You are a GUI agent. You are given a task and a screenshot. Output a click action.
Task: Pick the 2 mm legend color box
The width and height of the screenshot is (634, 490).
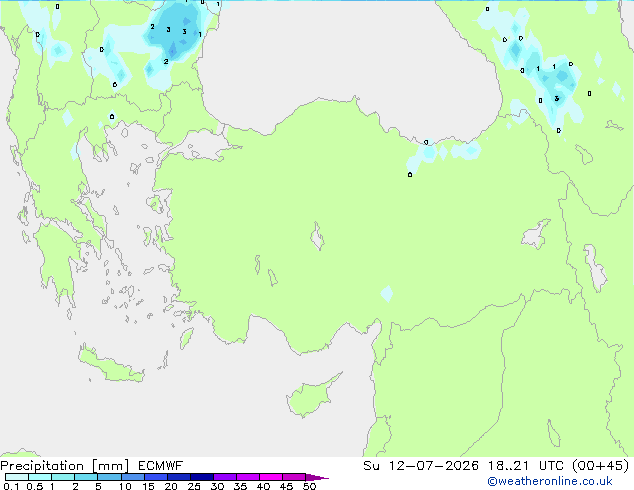(x=86, y=477)
